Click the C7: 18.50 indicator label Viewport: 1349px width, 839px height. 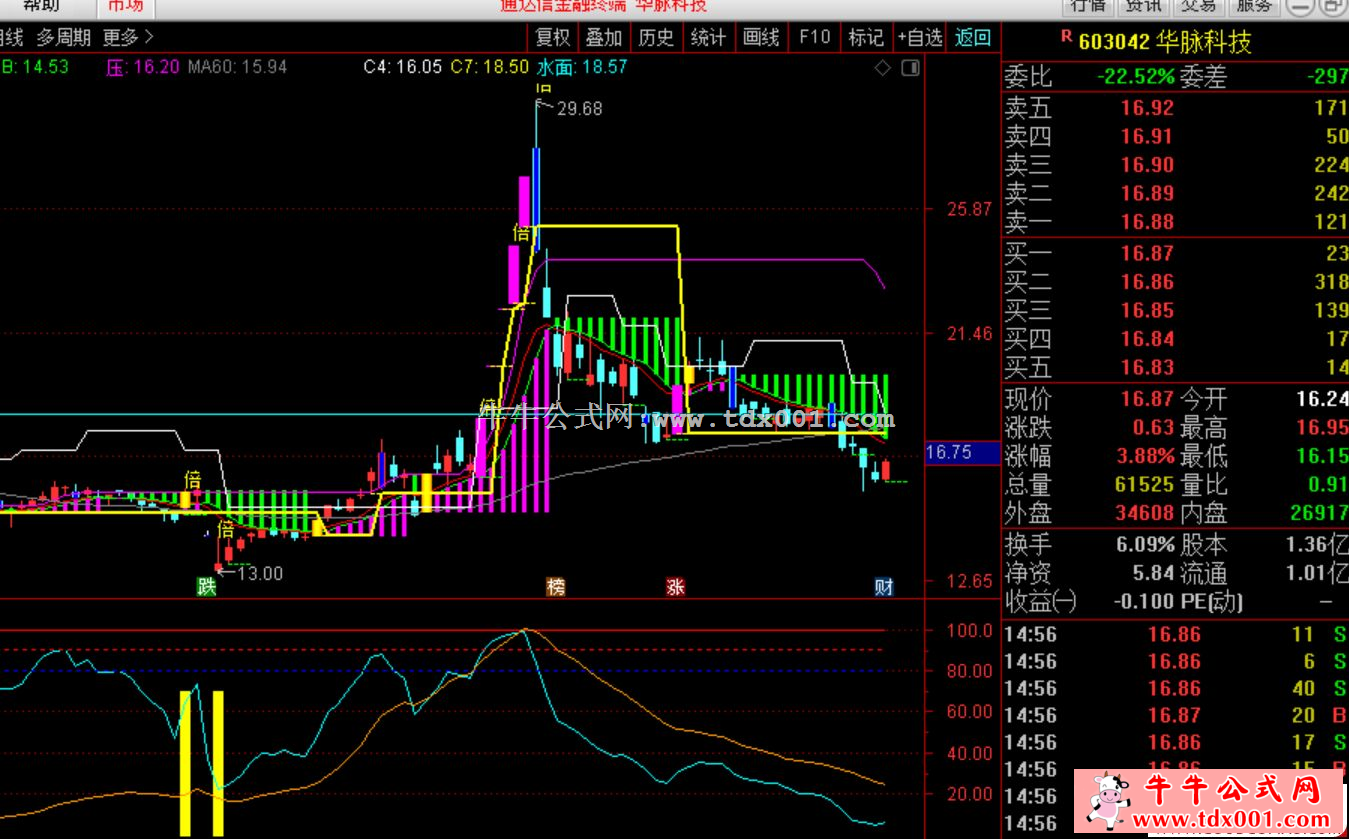489,68
